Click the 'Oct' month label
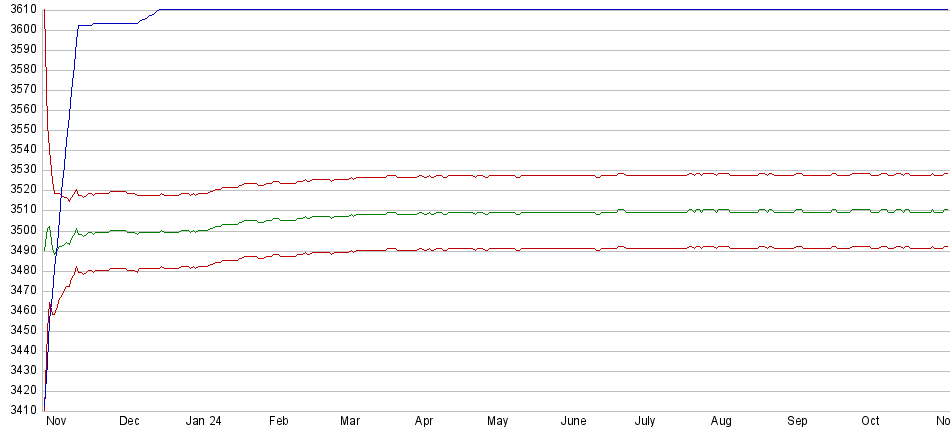The image size is (950, 435). point(871,422)
